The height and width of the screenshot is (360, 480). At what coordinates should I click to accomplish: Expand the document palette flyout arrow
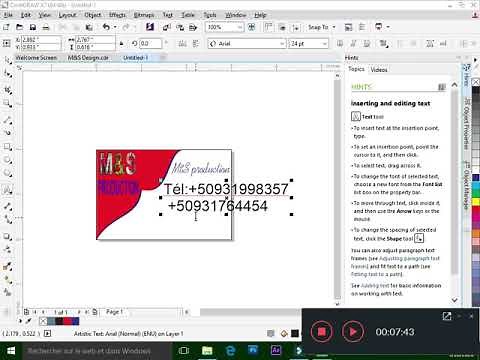(x=20, y=321)
